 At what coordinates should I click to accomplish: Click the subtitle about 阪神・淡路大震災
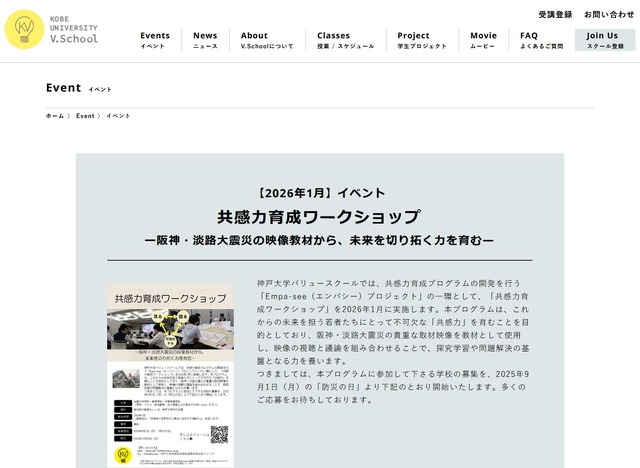320,240
